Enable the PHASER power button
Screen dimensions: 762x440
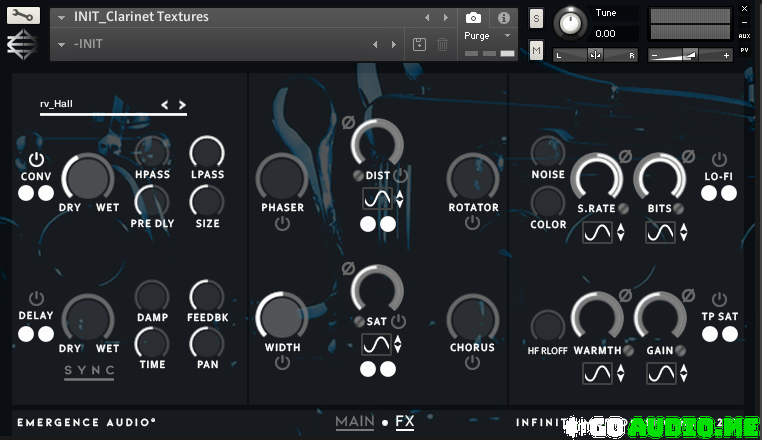pyautogui.click(x=282, y=224)
